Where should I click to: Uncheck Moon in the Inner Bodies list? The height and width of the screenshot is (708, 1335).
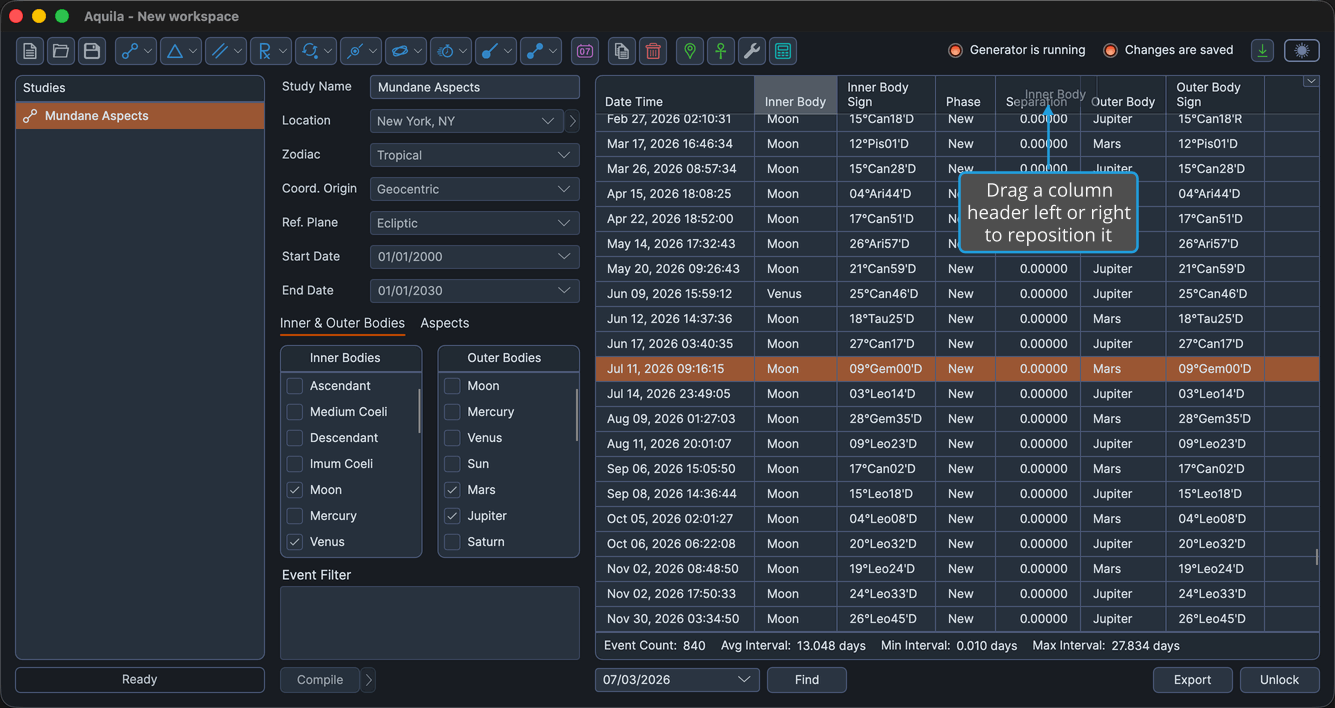pyautogui.click(x=295, y=490)
